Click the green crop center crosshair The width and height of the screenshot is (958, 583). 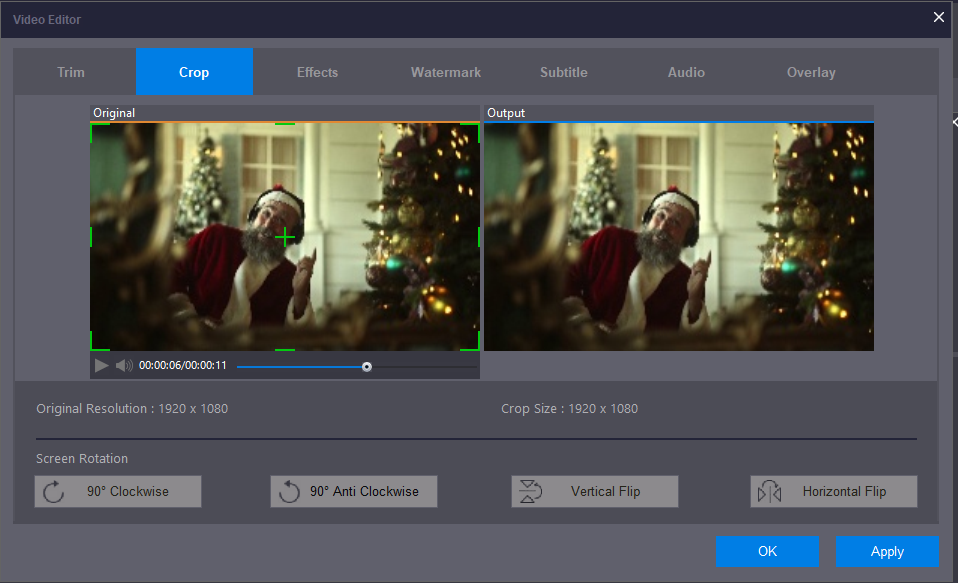[x=285, y=237]
